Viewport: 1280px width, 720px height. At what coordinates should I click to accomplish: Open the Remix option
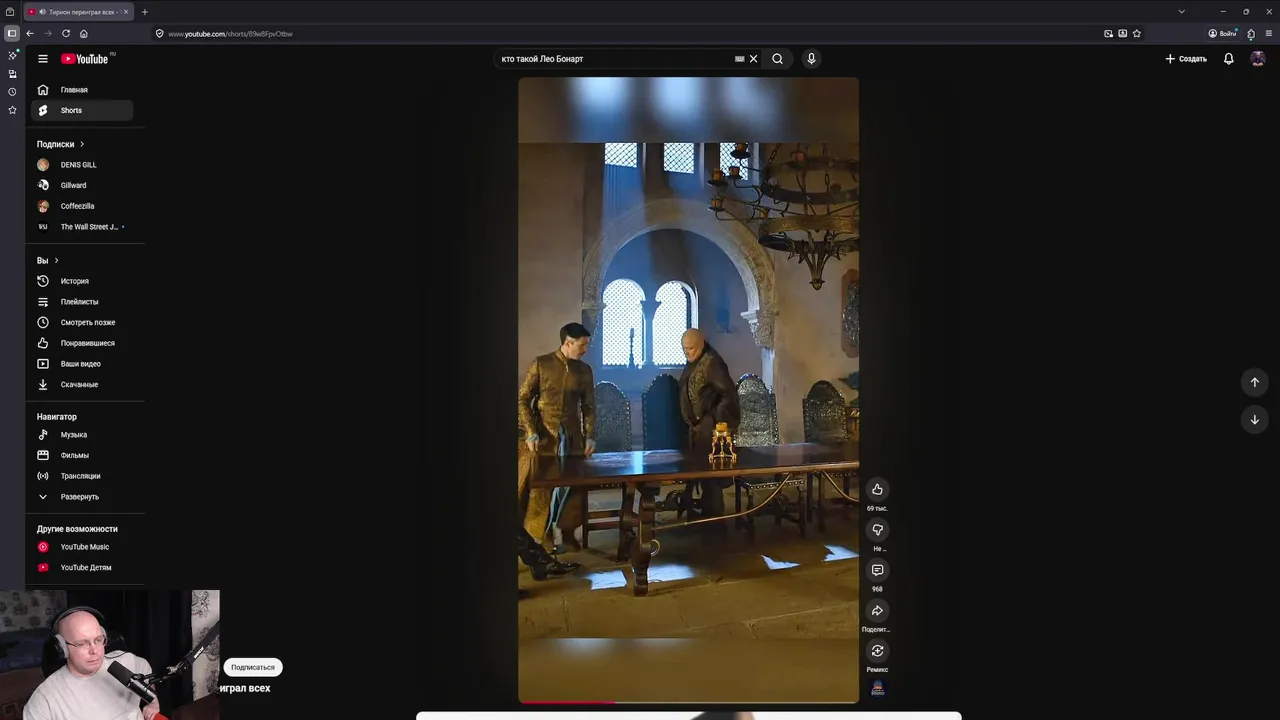coord(877,651)
